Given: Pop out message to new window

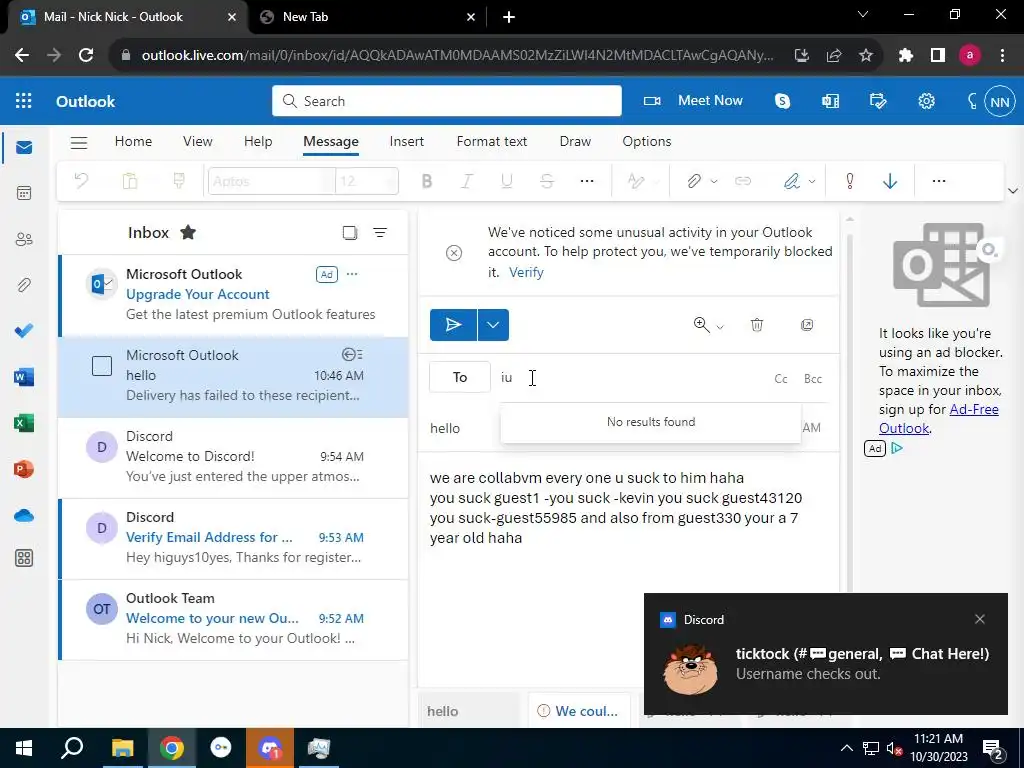Looking at the screenshot, I should click(x=807, y=325).
